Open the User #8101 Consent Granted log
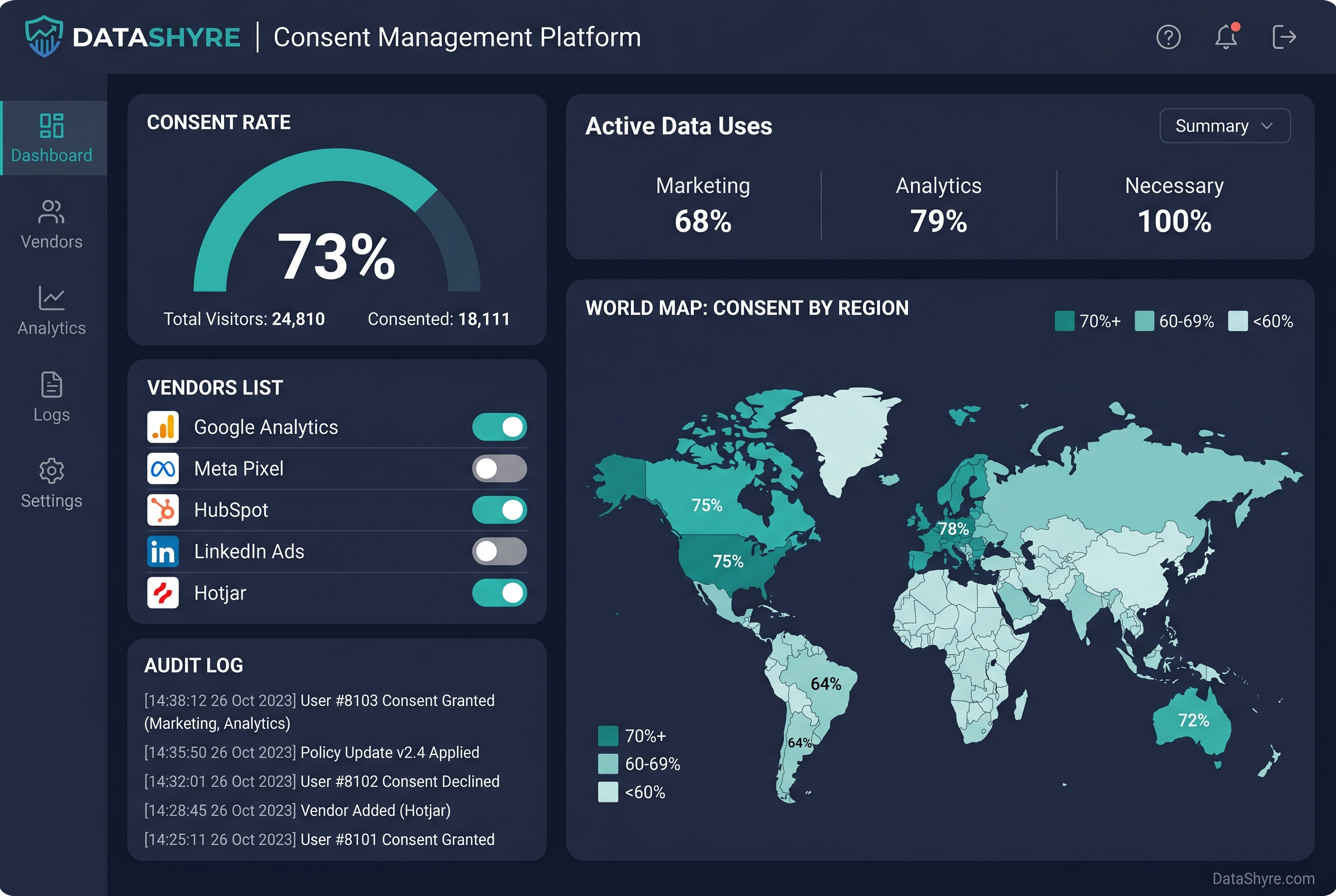 coord(320,839)
